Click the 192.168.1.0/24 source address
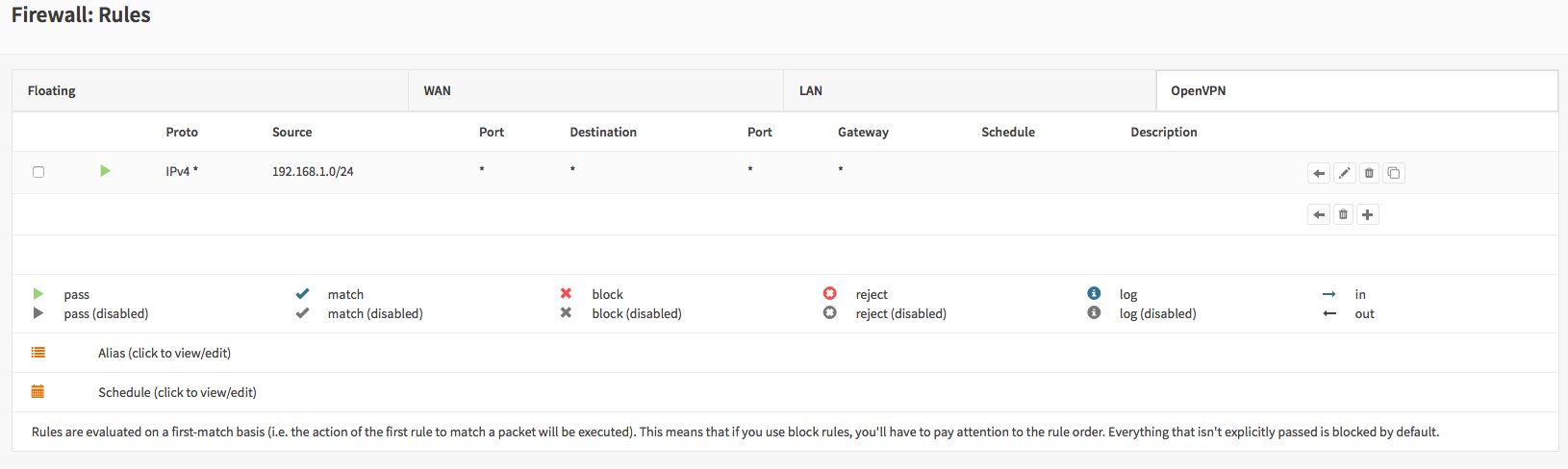Viewport: 1568px width, 469px height. tap(313, 171)
